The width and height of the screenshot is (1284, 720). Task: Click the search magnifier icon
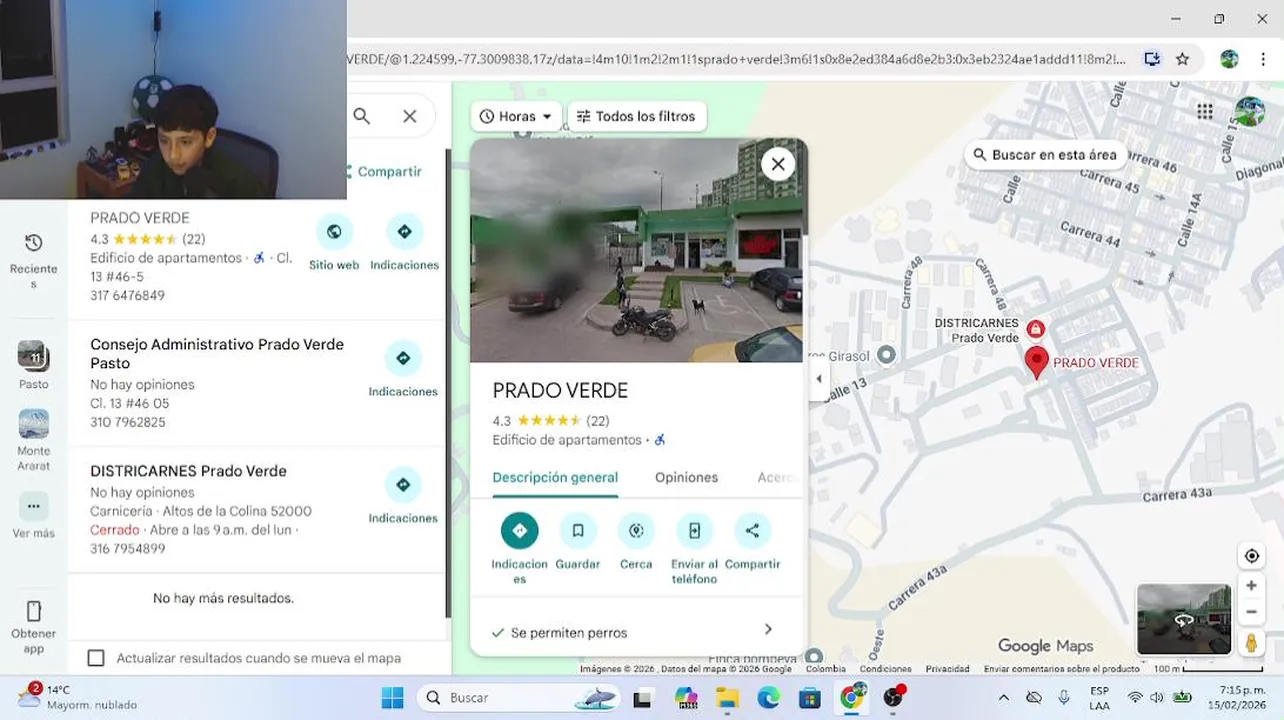click(362, 116)
